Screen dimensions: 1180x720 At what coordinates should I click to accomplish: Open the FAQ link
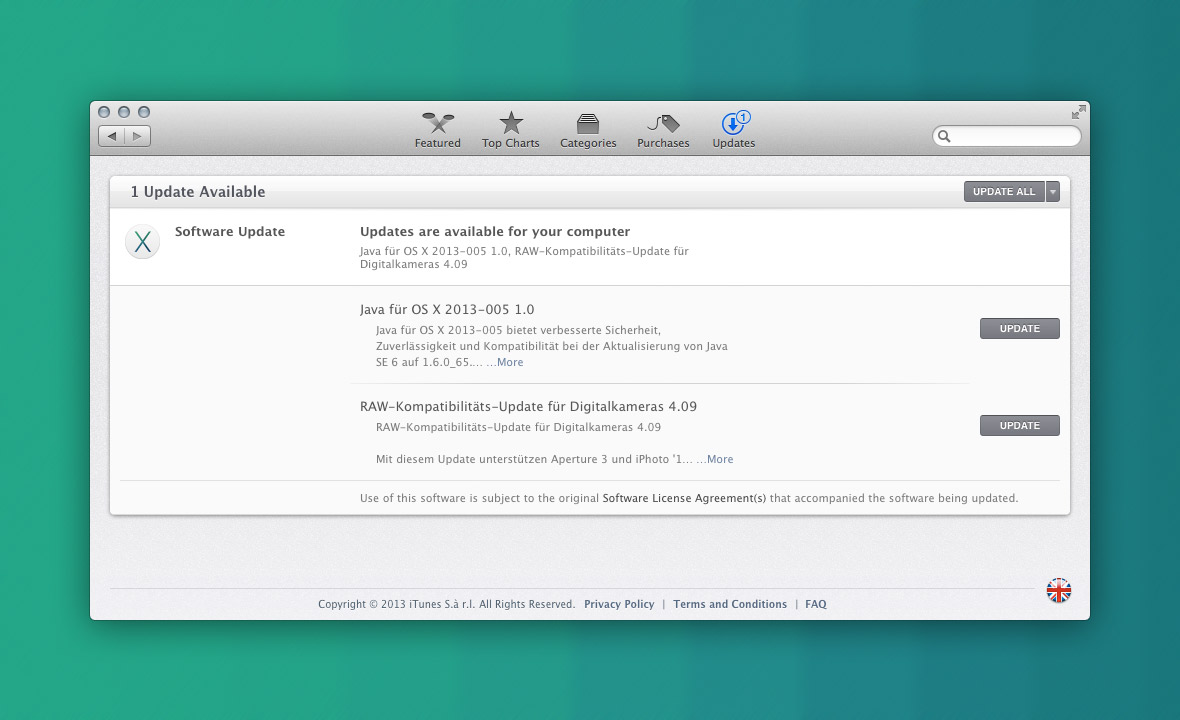(816, 604)
